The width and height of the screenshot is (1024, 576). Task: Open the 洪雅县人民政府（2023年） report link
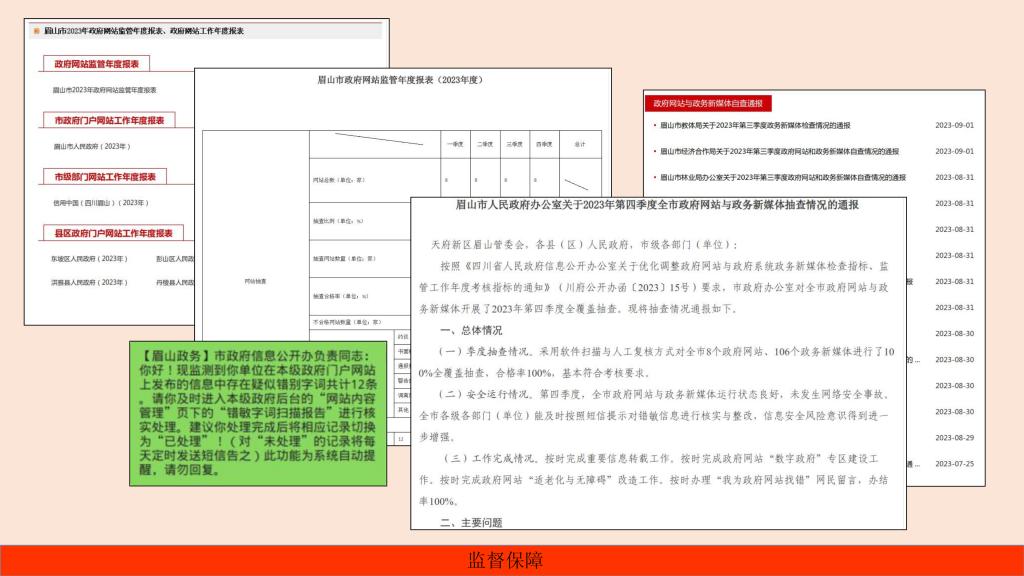click(89, 283)
